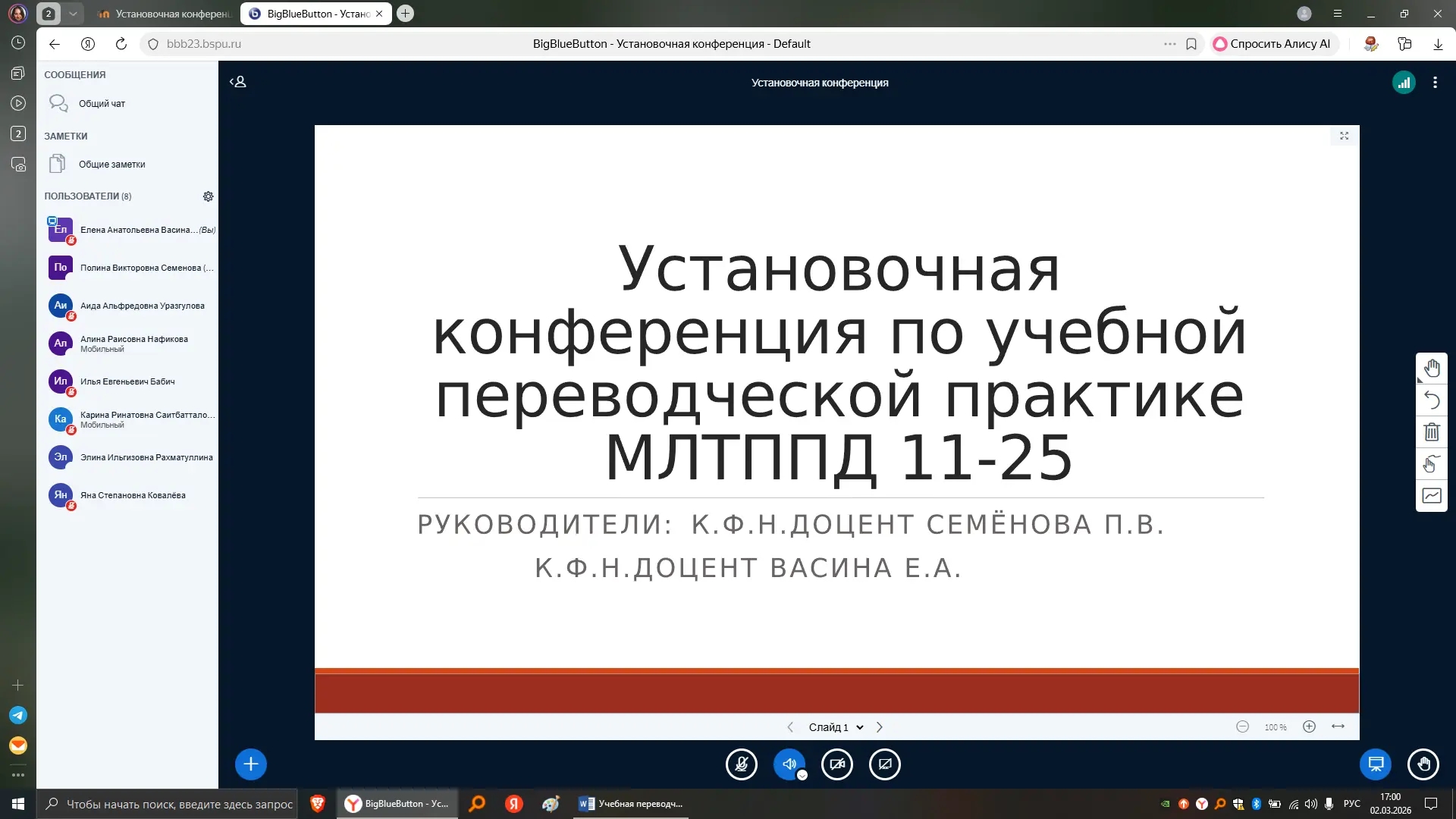Toggle microphone mute button
Image resolution: width=1456 pixels, height=819 pixels.
point(741,764)
